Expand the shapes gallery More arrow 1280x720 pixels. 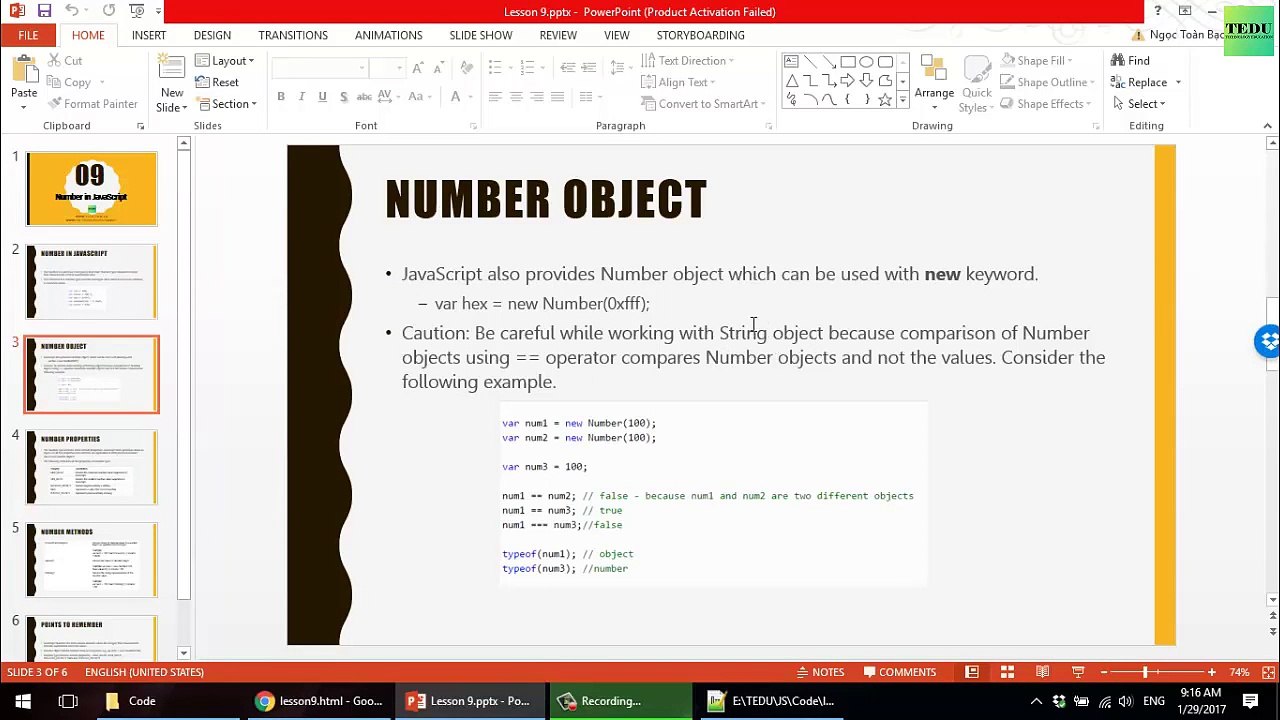[x=903, y=100]
